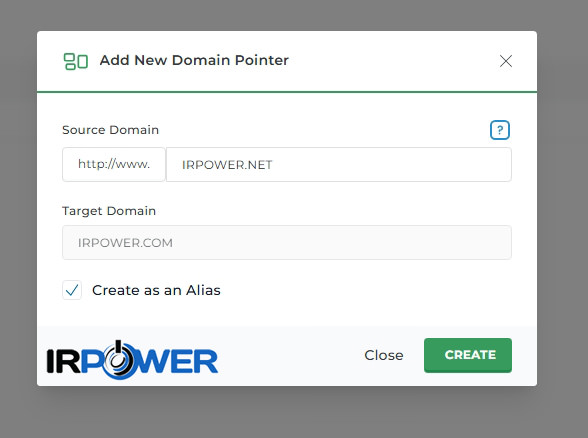
Task: Click the Target Domain IRPOWER.COM field
Action: (287, 242)
